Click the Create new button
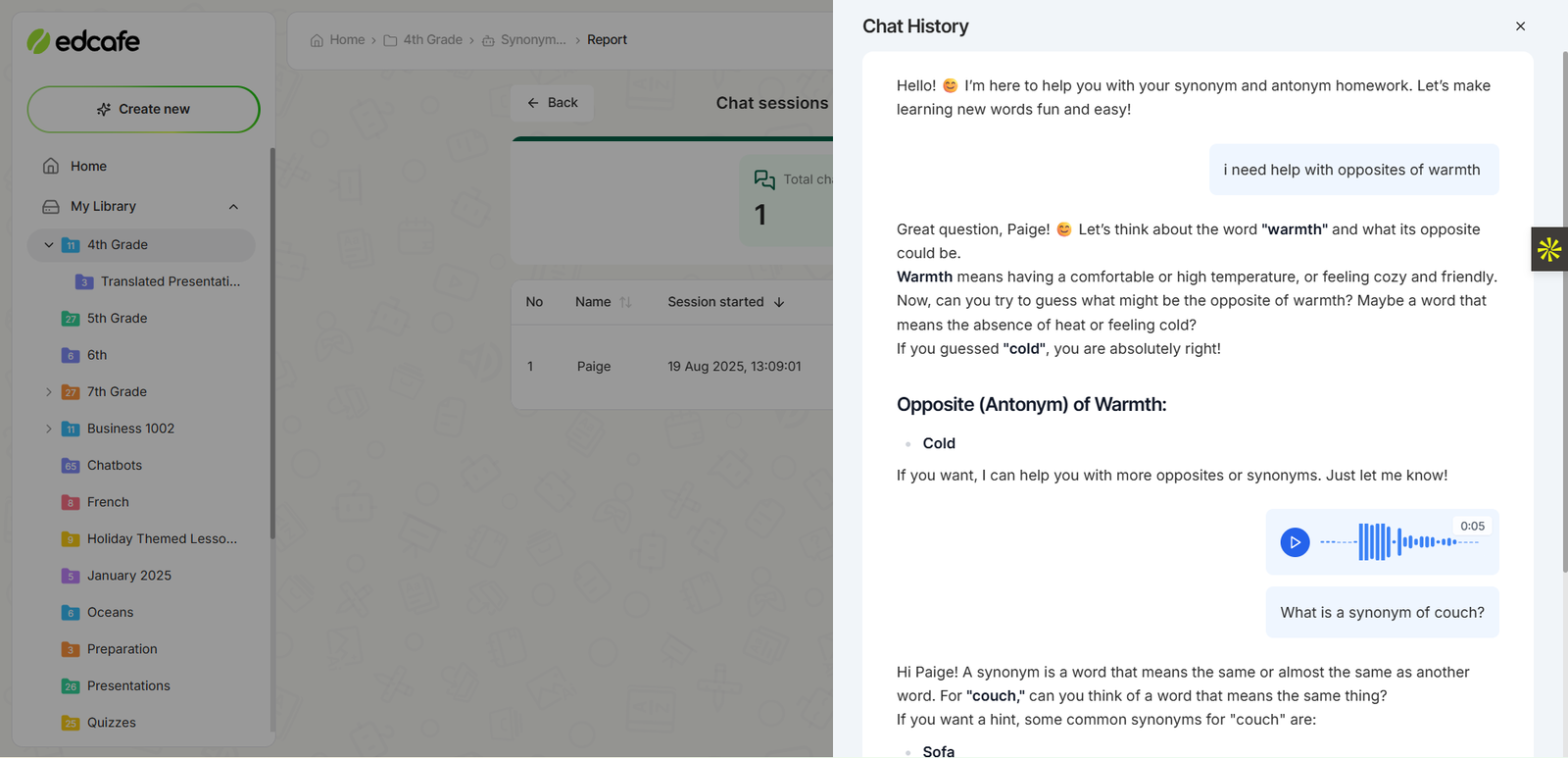 [x=143, y=109]
